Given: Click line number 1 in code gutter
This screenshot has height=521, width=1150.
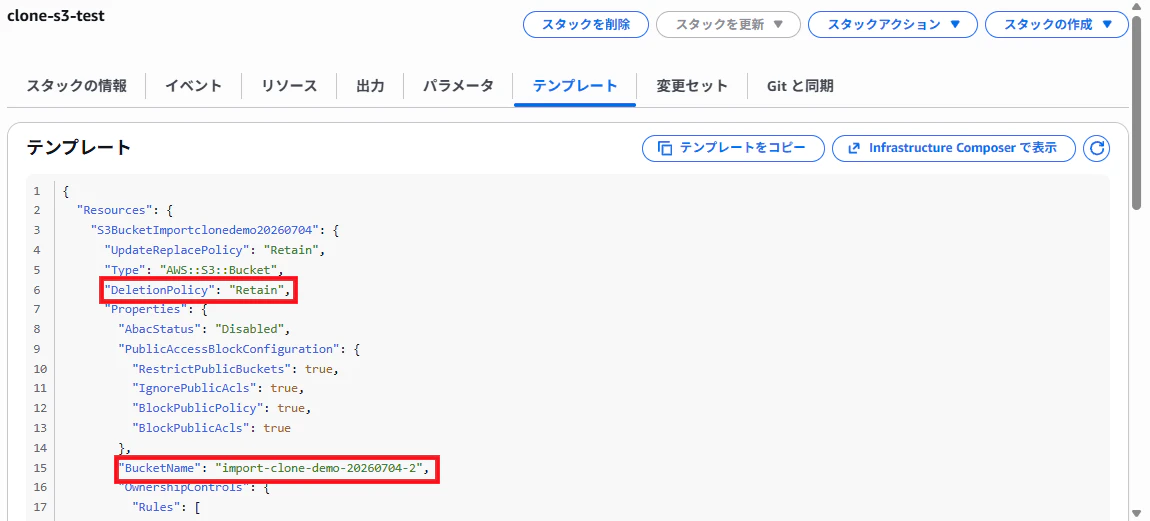Looking at the screenshot, I should (37, 192).
